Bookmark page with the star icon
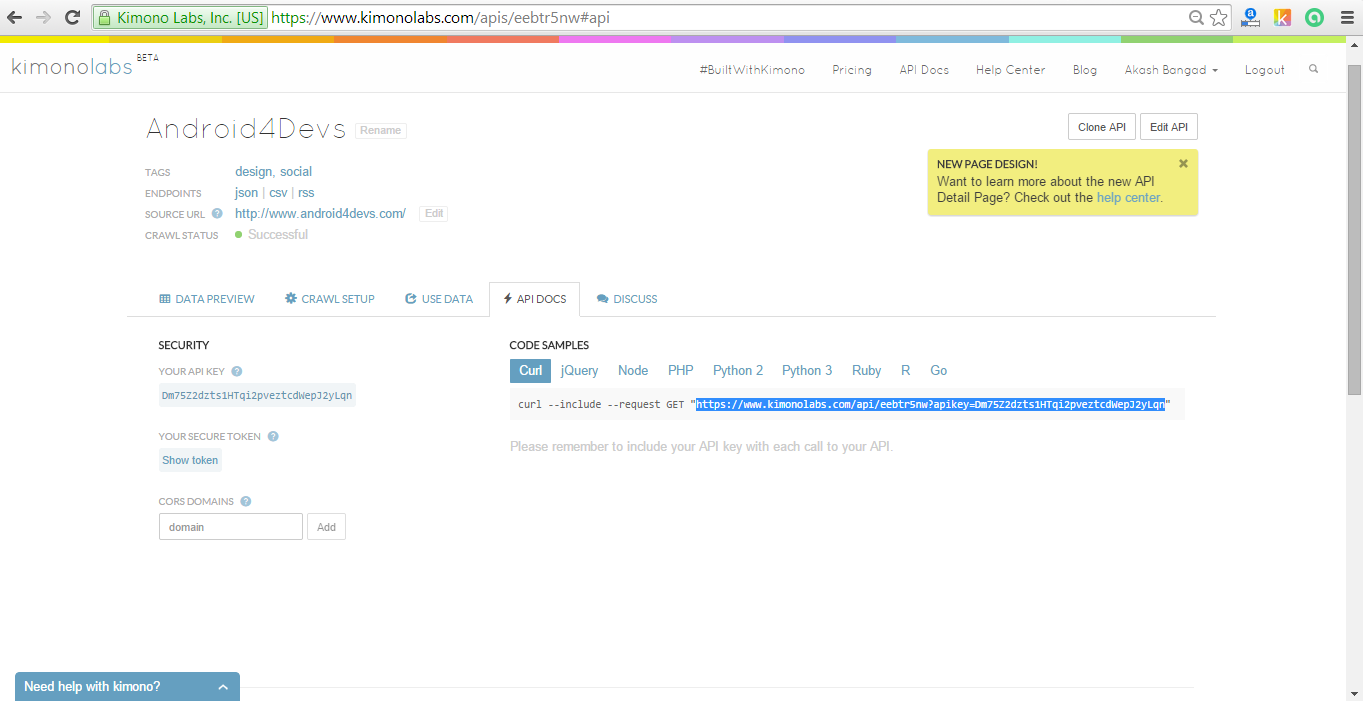This screenshot has width=1366, height=702. pyautogui.click(x=1218, y=17)
